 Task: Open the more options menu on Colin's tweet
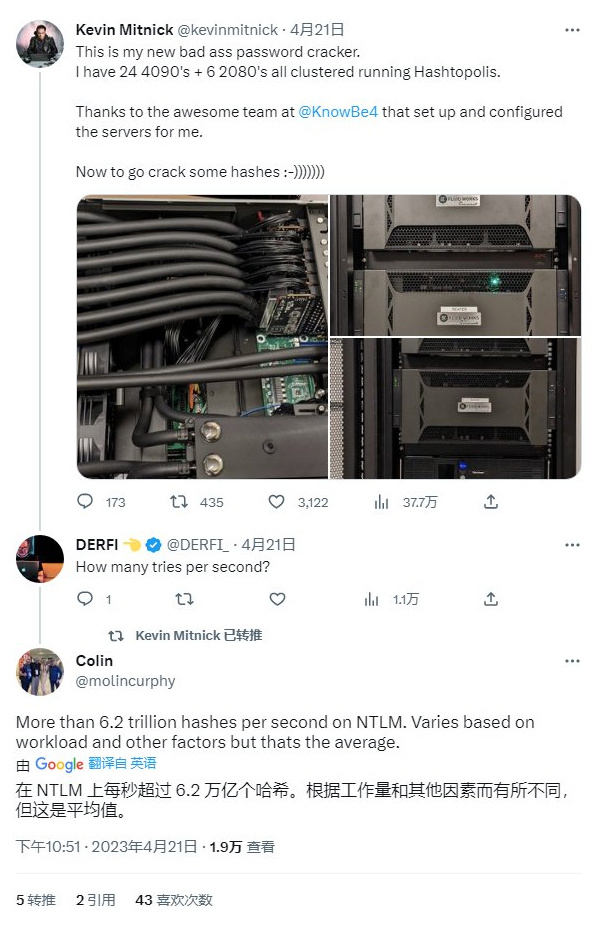[572, 660]
